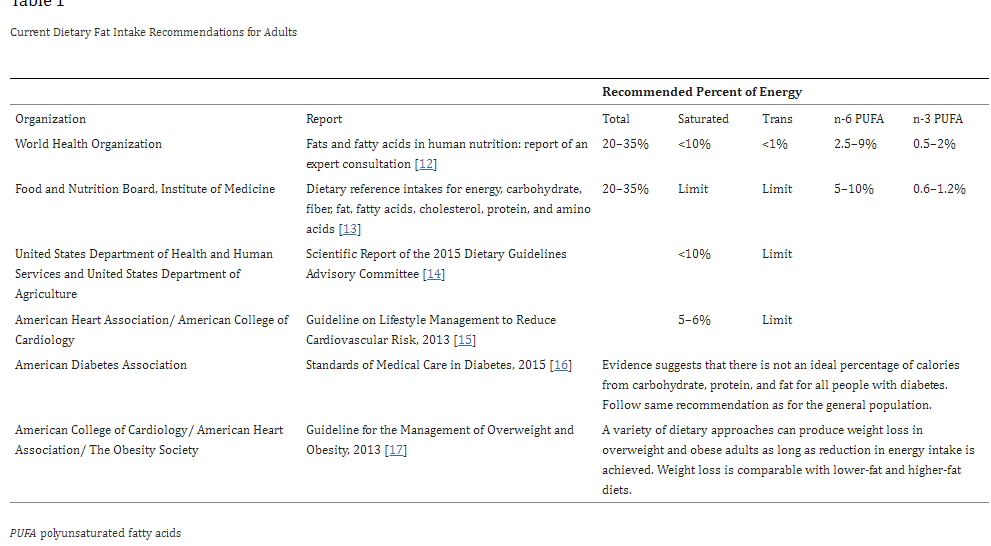Open reference link [16]
The height and width of the screenshot is (546, 991).
(561, 365)
